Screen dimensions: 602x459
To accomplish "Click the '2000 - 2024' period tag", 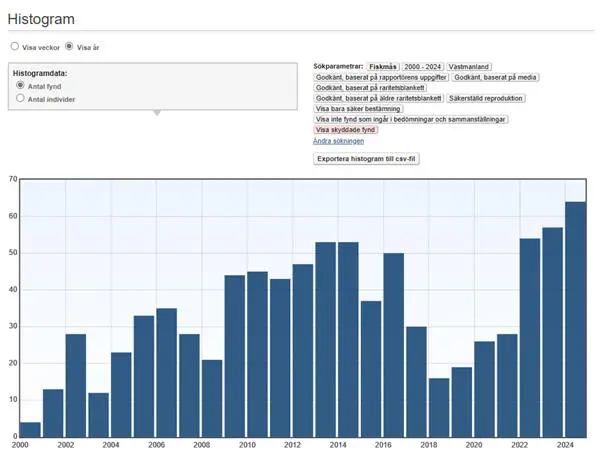I will [x=421, y=66].
